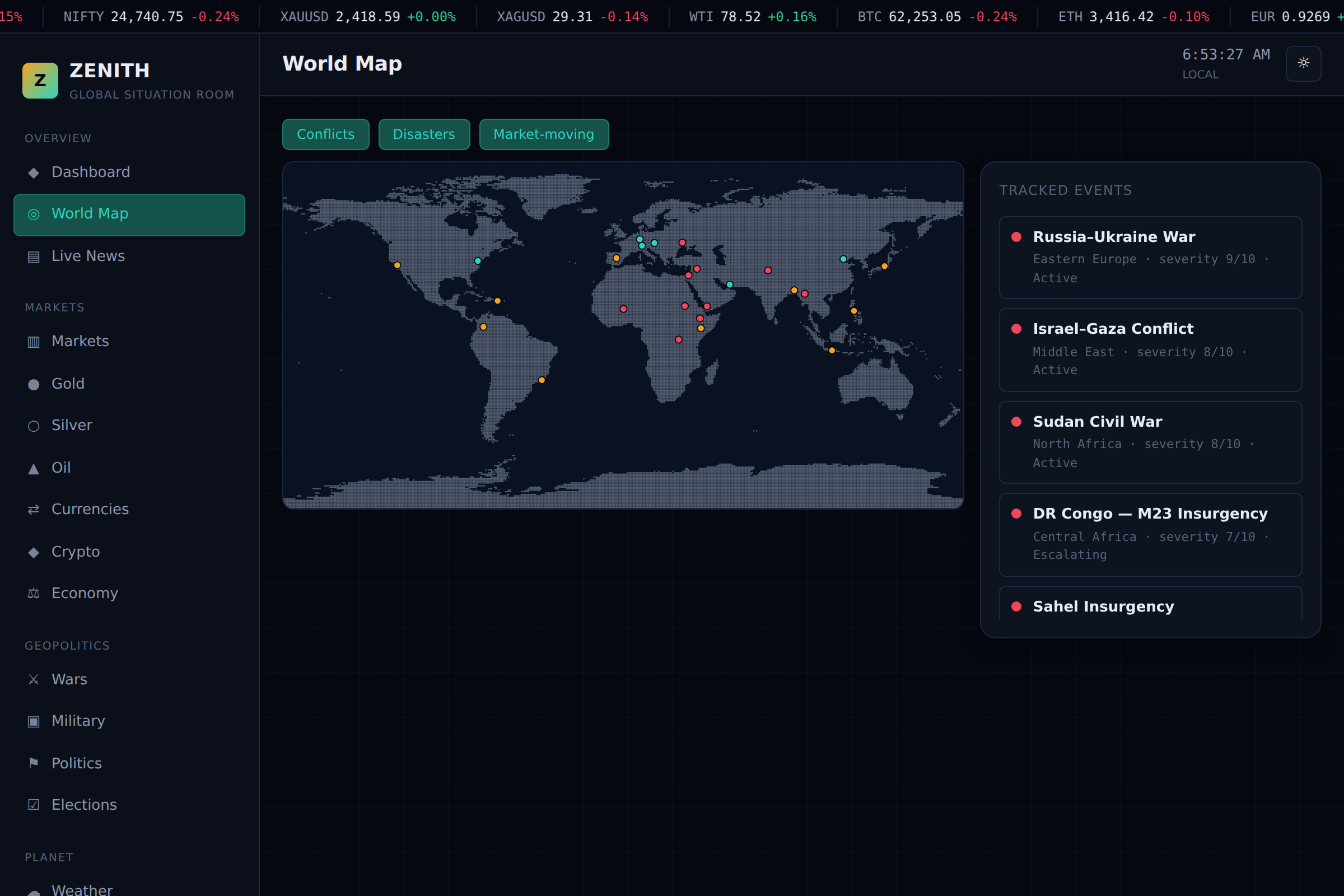Click the Live News list icon
Viewport: 1344px width, 896px height.
point(34,256)
